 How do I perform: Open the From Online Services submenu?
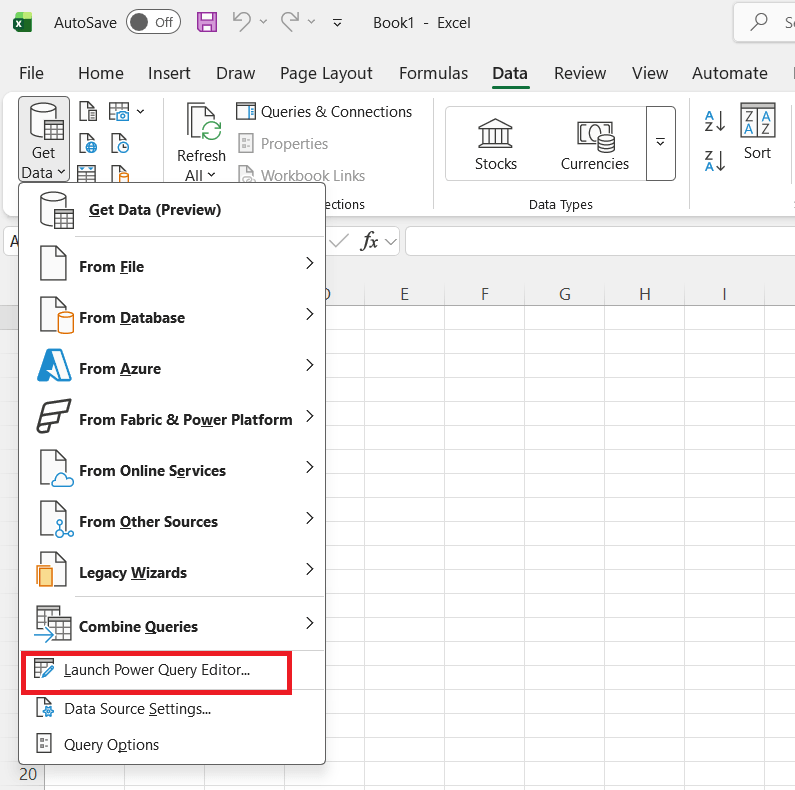click(x=172, y=469)
